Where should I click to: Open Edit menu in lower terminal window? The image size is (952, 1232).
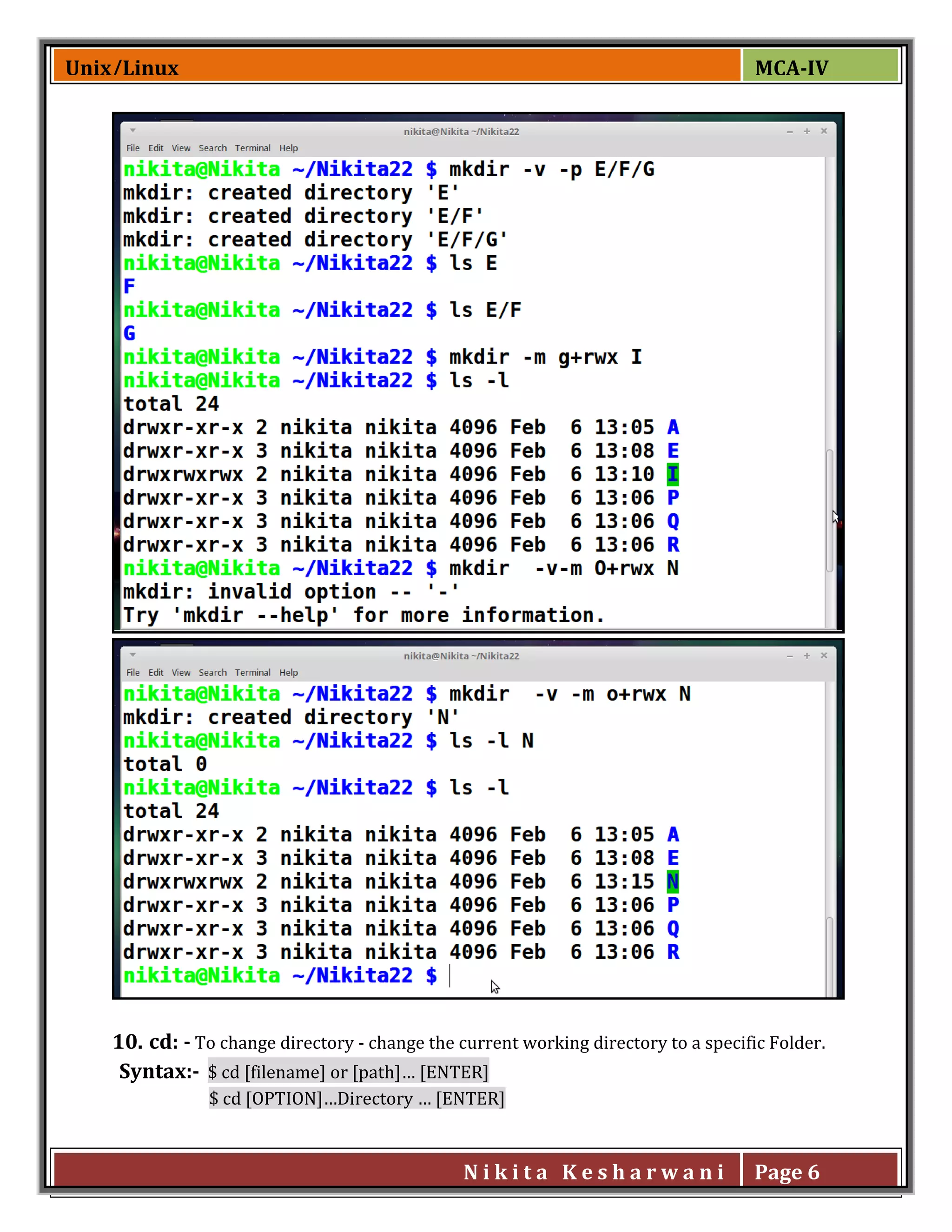[156, 672]
